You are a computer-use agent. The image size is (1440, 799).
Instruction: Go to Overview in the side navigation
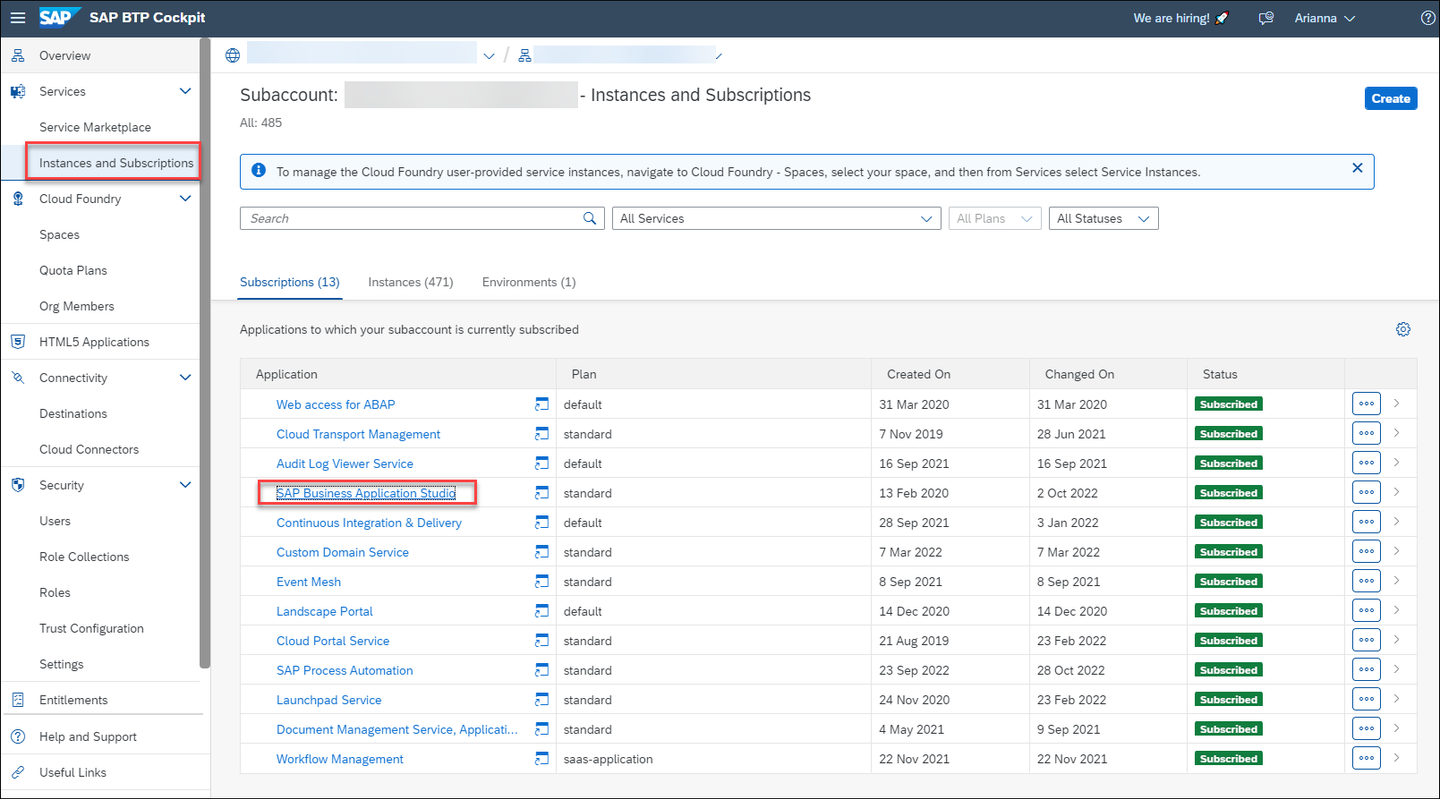(65, 55)
